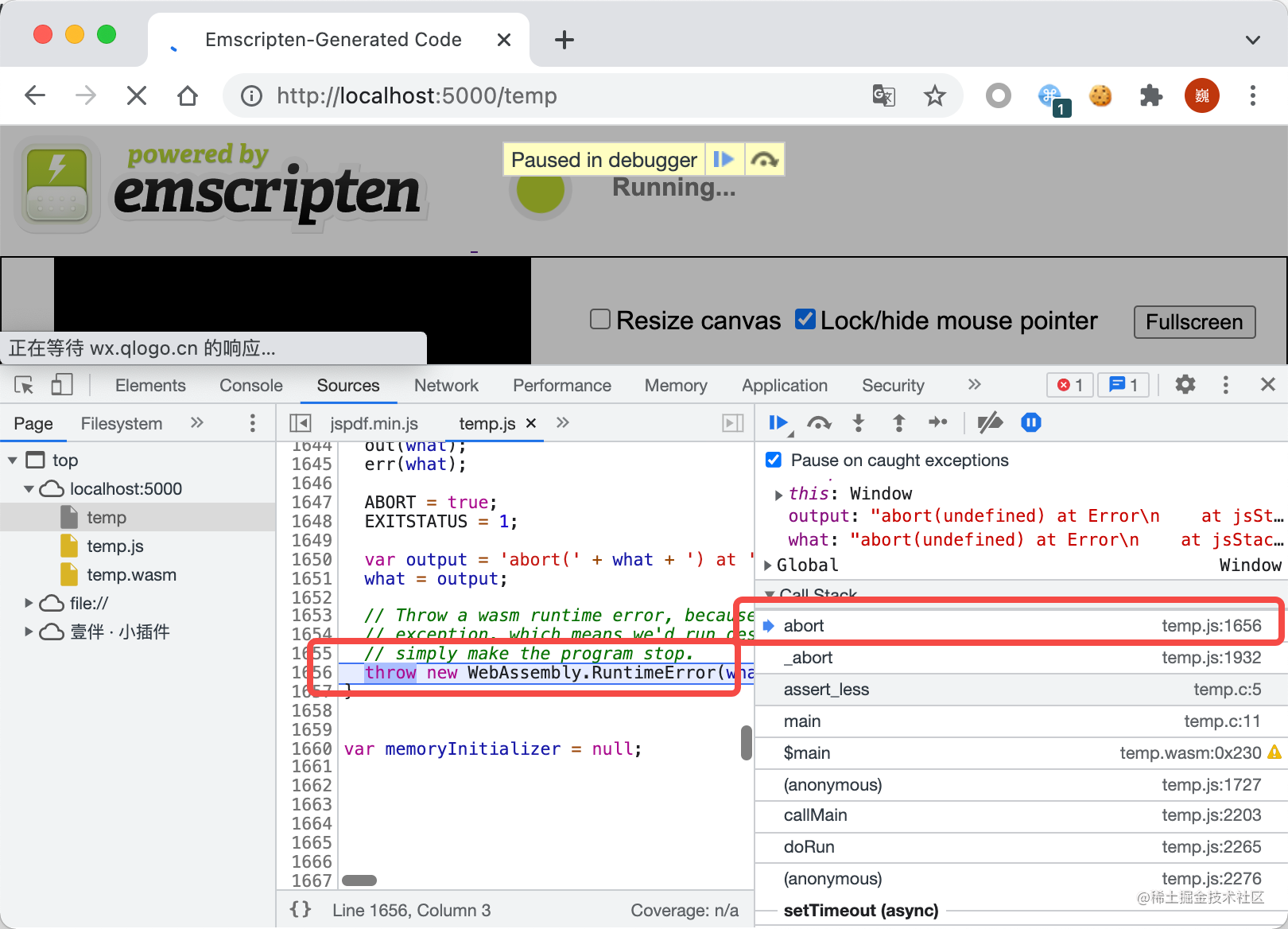Image resolution: width=1288 pixels, height=929 pixels.
Task: Switch to the Console tab
Action: click(251, 385)
